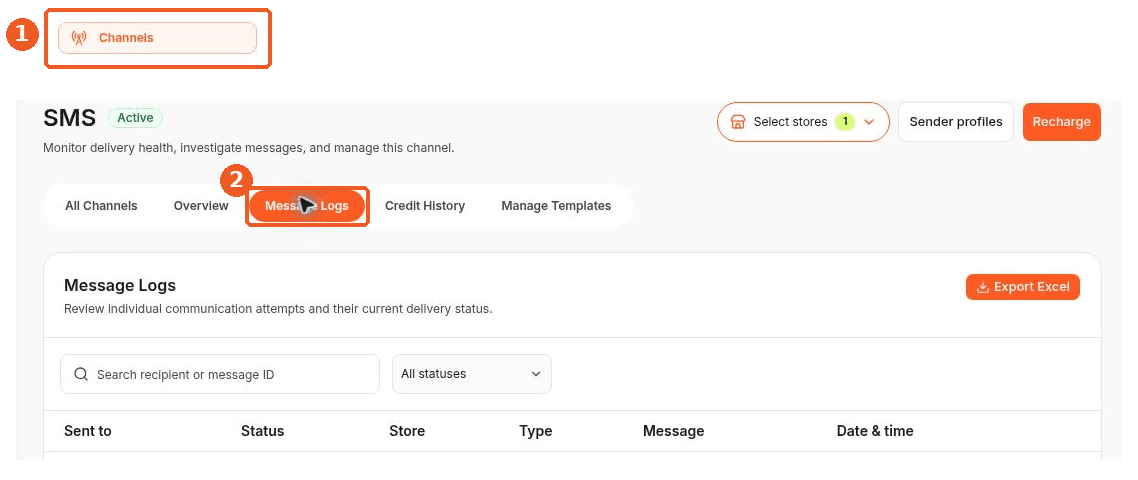Click the Recharge button
1138x480 pixels.
[1062, 122]
